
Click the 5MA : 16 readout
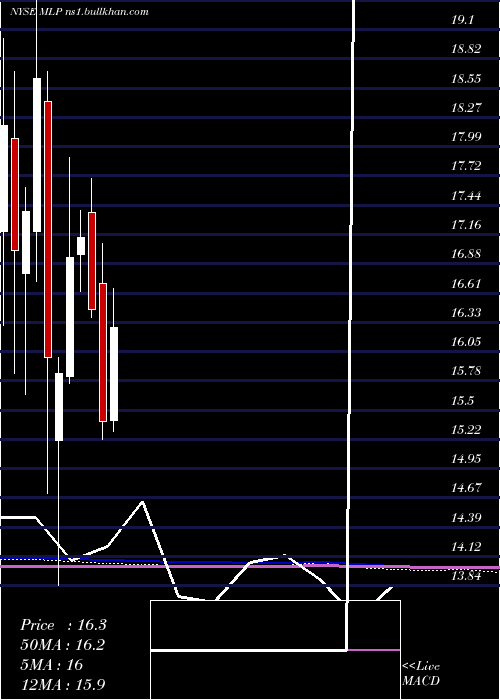click(52, 665)
